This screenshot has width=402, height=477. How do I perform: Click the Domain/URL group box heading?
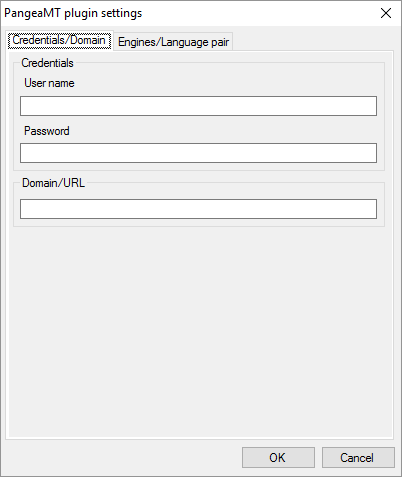tap(53, 183)
